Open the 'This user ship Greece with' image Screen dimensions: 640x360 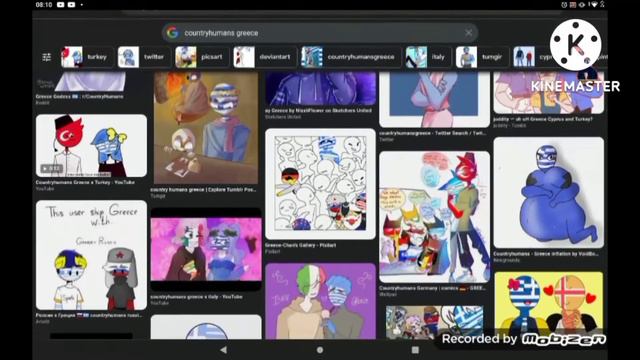91,255
